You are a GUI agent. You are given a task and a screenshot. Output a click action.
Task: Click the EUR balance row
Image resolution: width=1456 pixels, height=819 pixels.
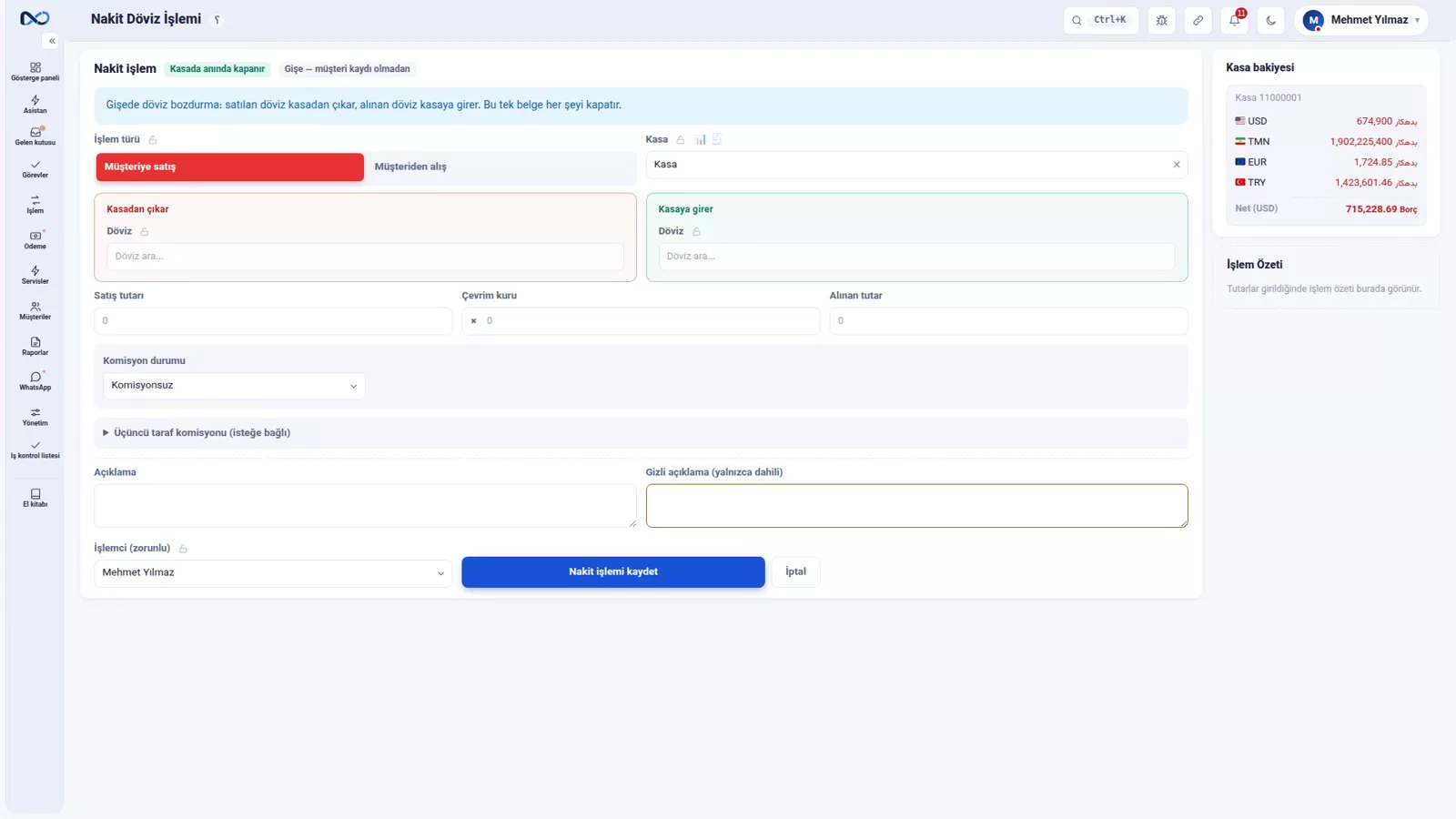click(x=1326, y=162)
